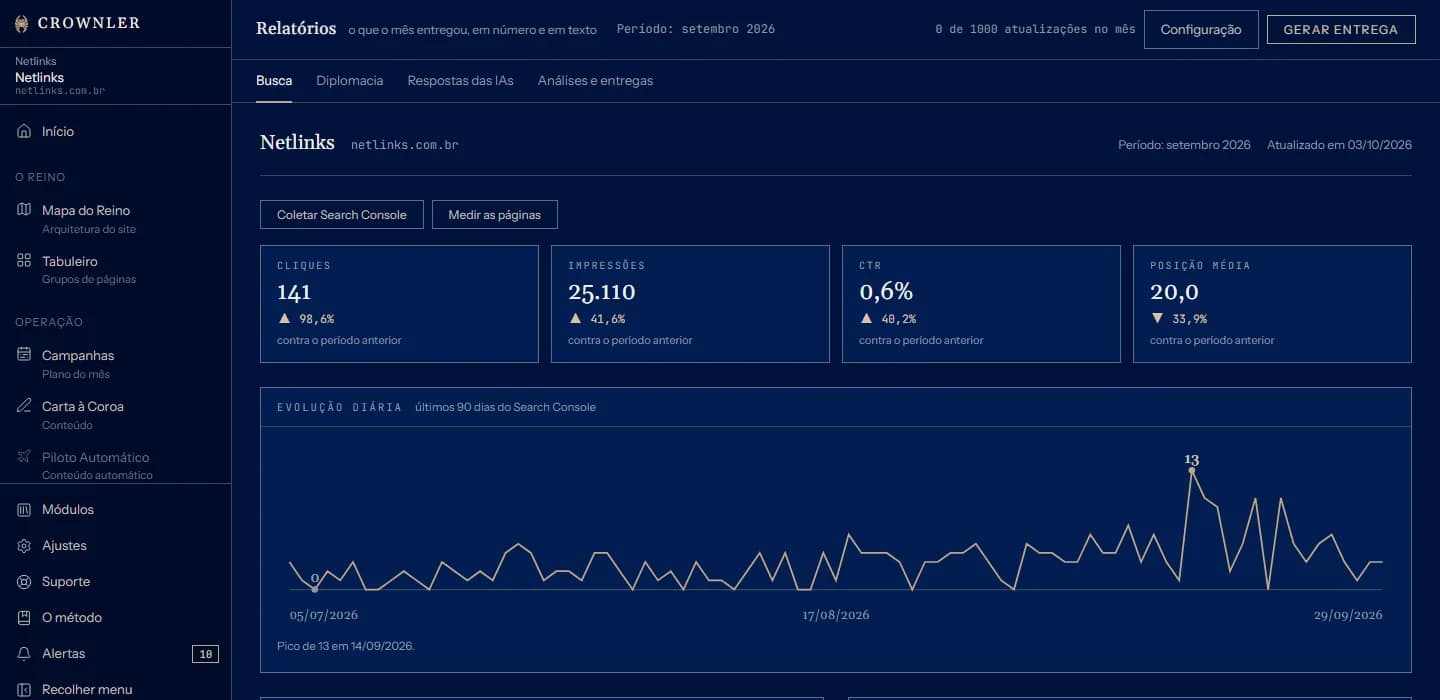Click the Configuração button
Image resolution: width=1440 pixels, height=700 pixels.
[x=1201, y=29]
